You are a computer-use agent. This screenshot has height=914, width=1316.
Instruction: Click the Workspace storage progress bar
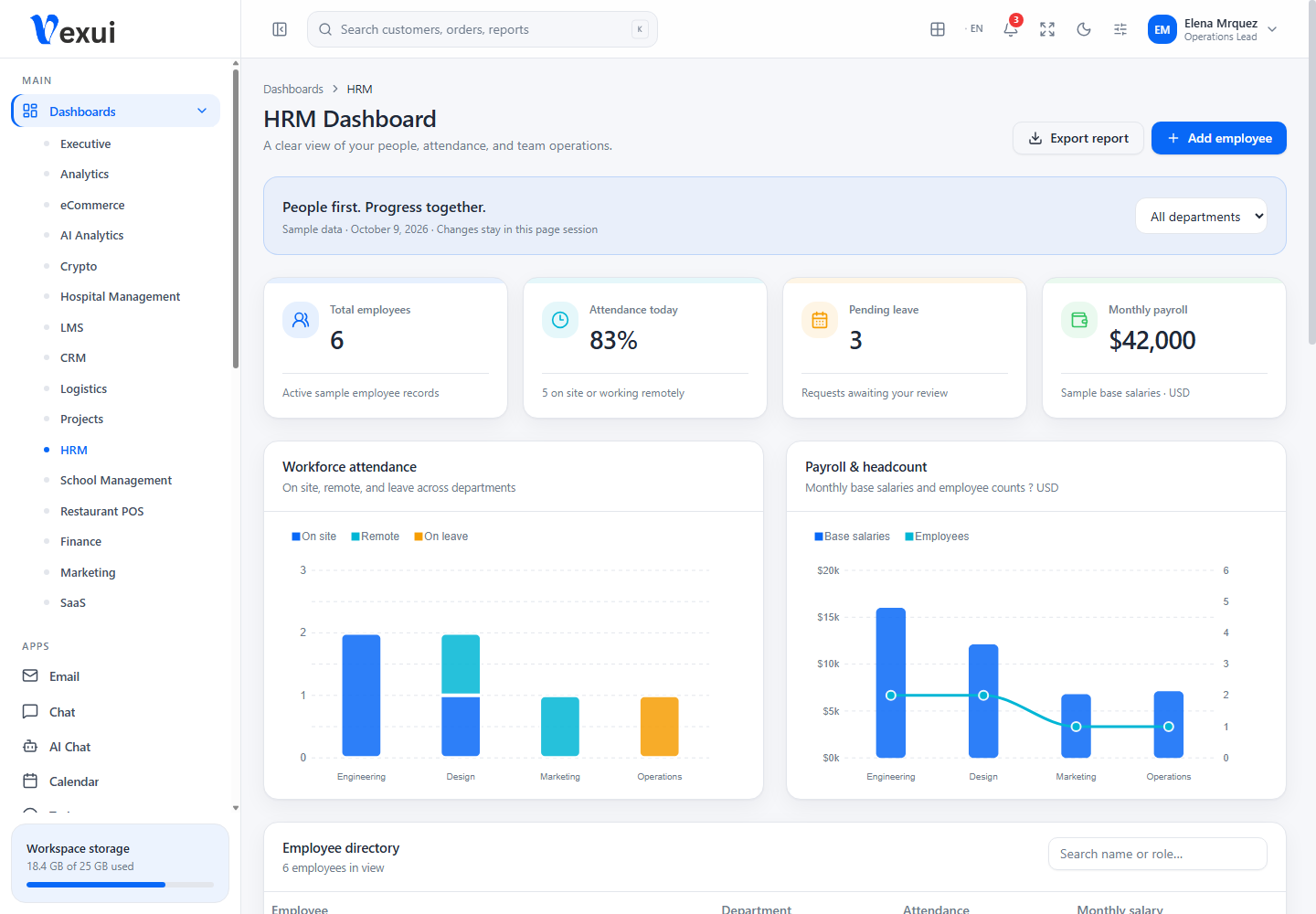[120, 885]
